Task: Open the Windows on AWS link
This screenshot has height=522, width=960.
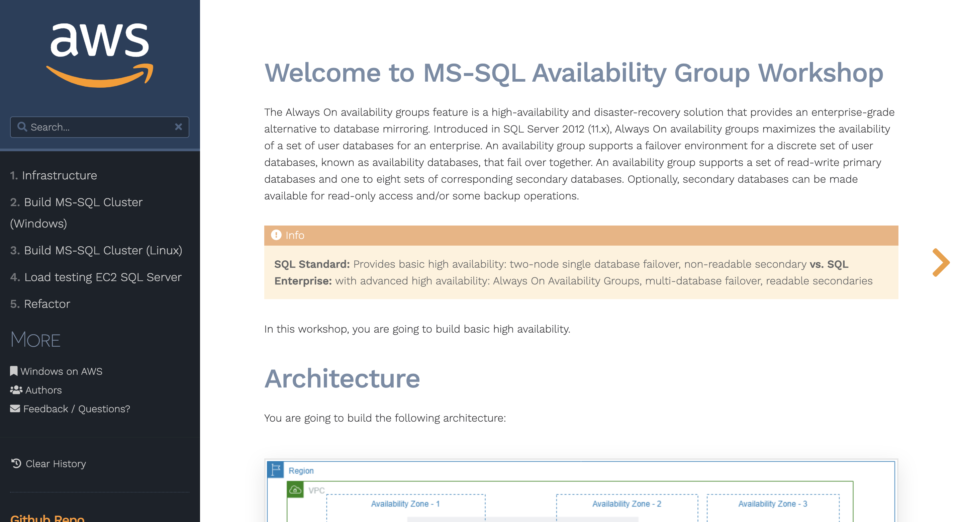Action: (61, 371)
